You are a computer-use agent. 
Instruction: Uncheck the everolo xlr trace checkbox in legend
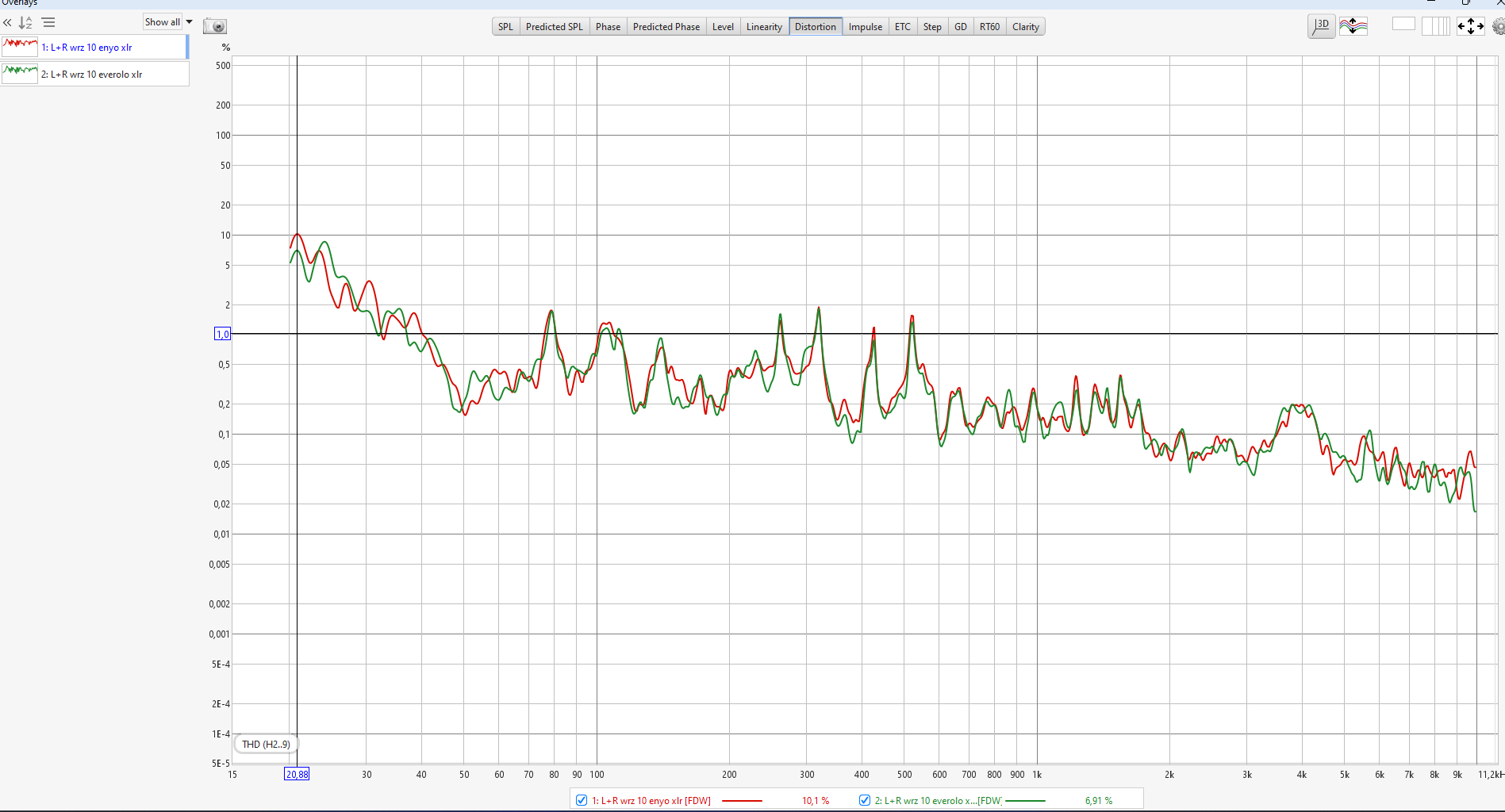865,801
